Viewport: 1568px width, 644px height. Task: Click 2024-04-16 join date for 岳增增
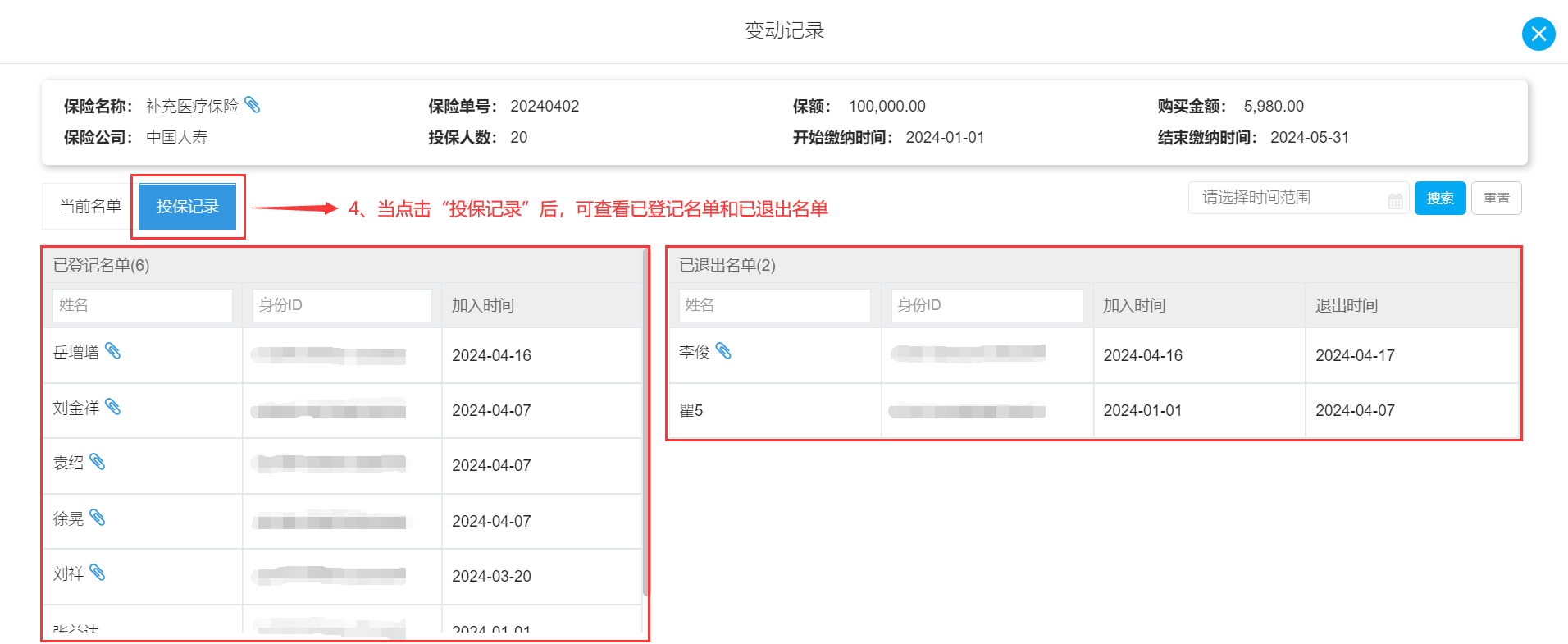[491, 355]
